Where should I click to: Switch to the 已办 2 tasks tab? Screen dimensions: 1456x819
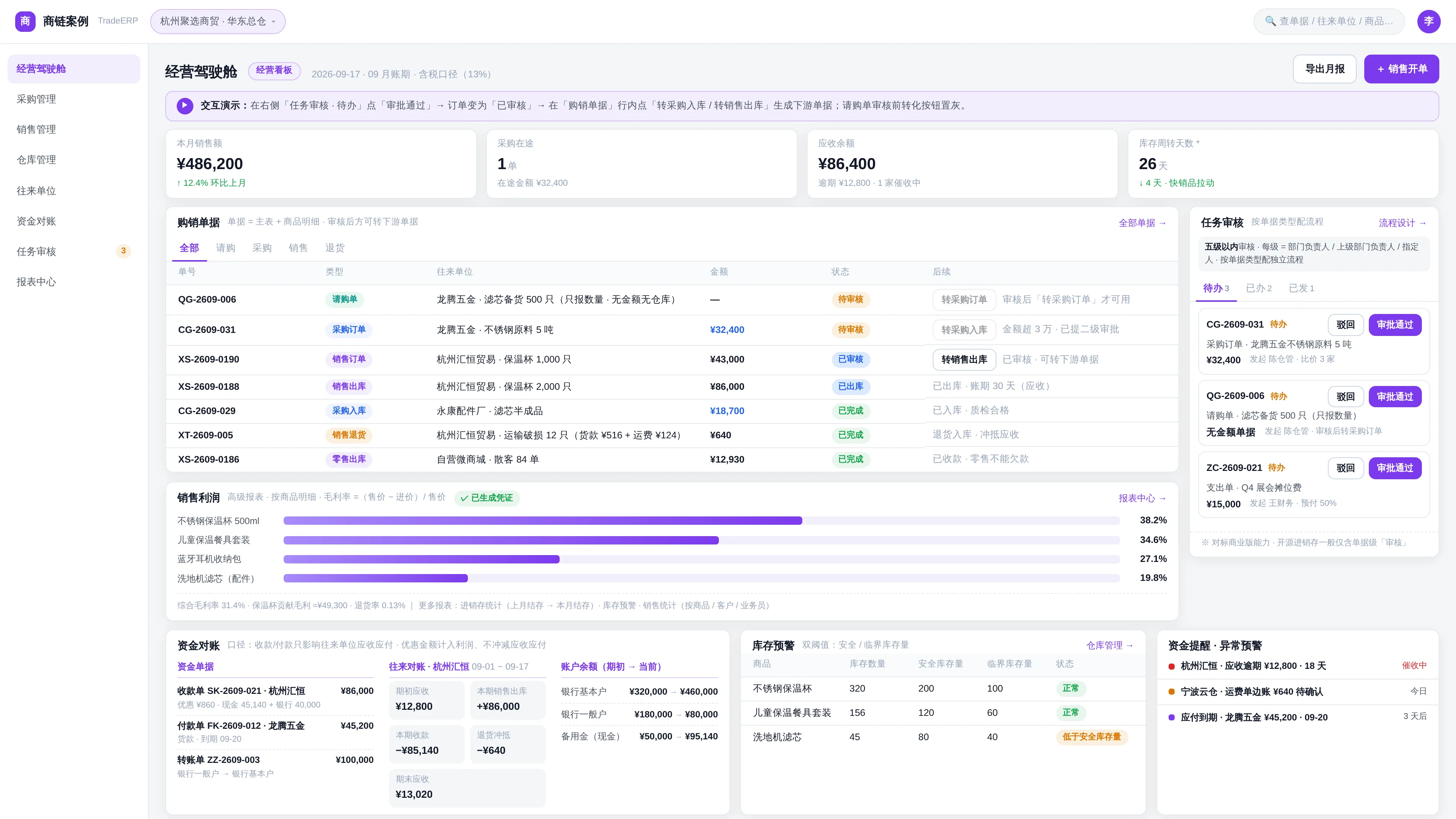pos(1259,288)
